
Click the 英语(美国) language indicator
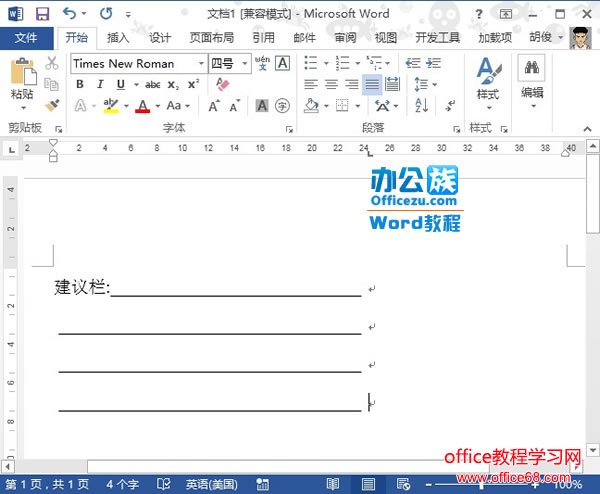pyautogui.click(x=211, y=484)
